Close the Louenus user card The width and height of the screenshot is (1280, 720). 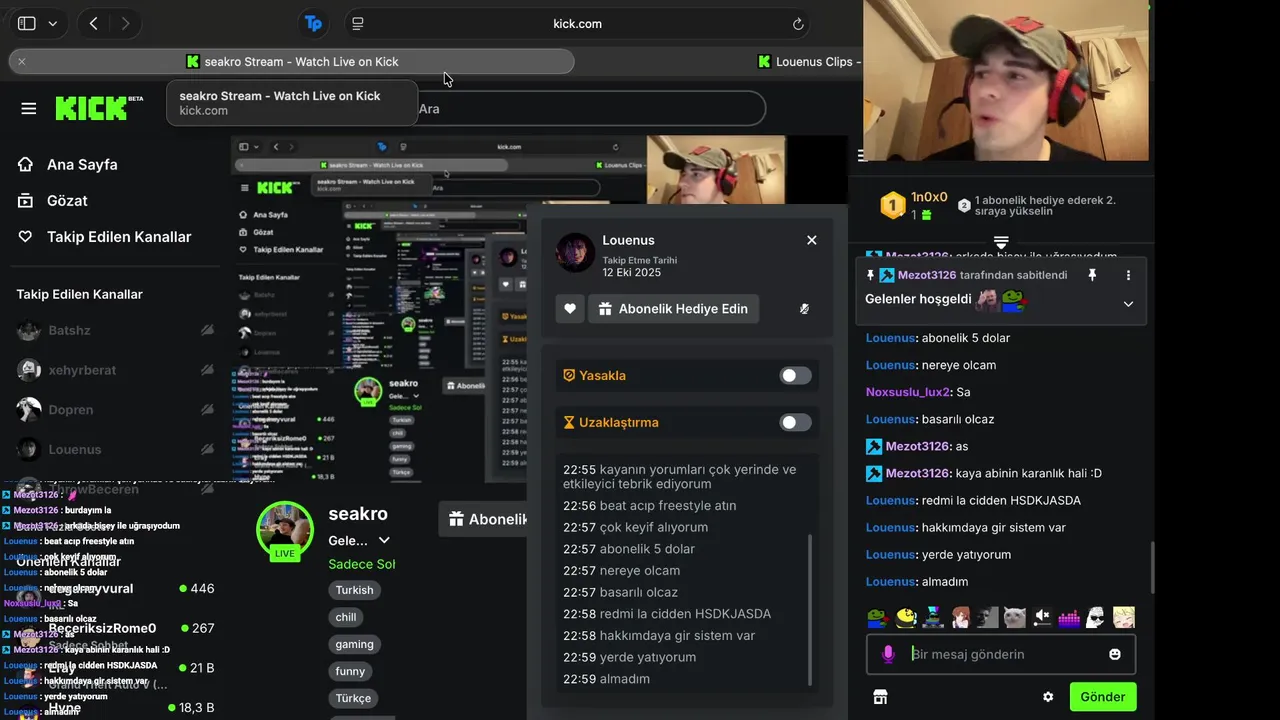pyautogui.click(x=812, y=240)
